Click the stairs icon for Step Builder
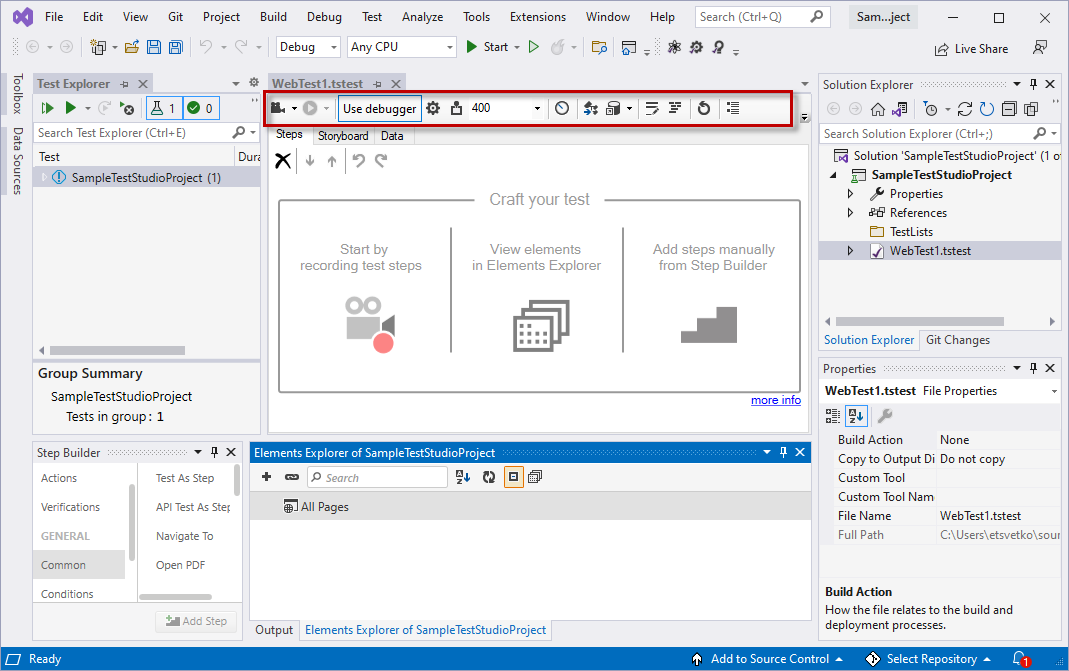This screenshot has width=1069, height=671. click(709, 325)
